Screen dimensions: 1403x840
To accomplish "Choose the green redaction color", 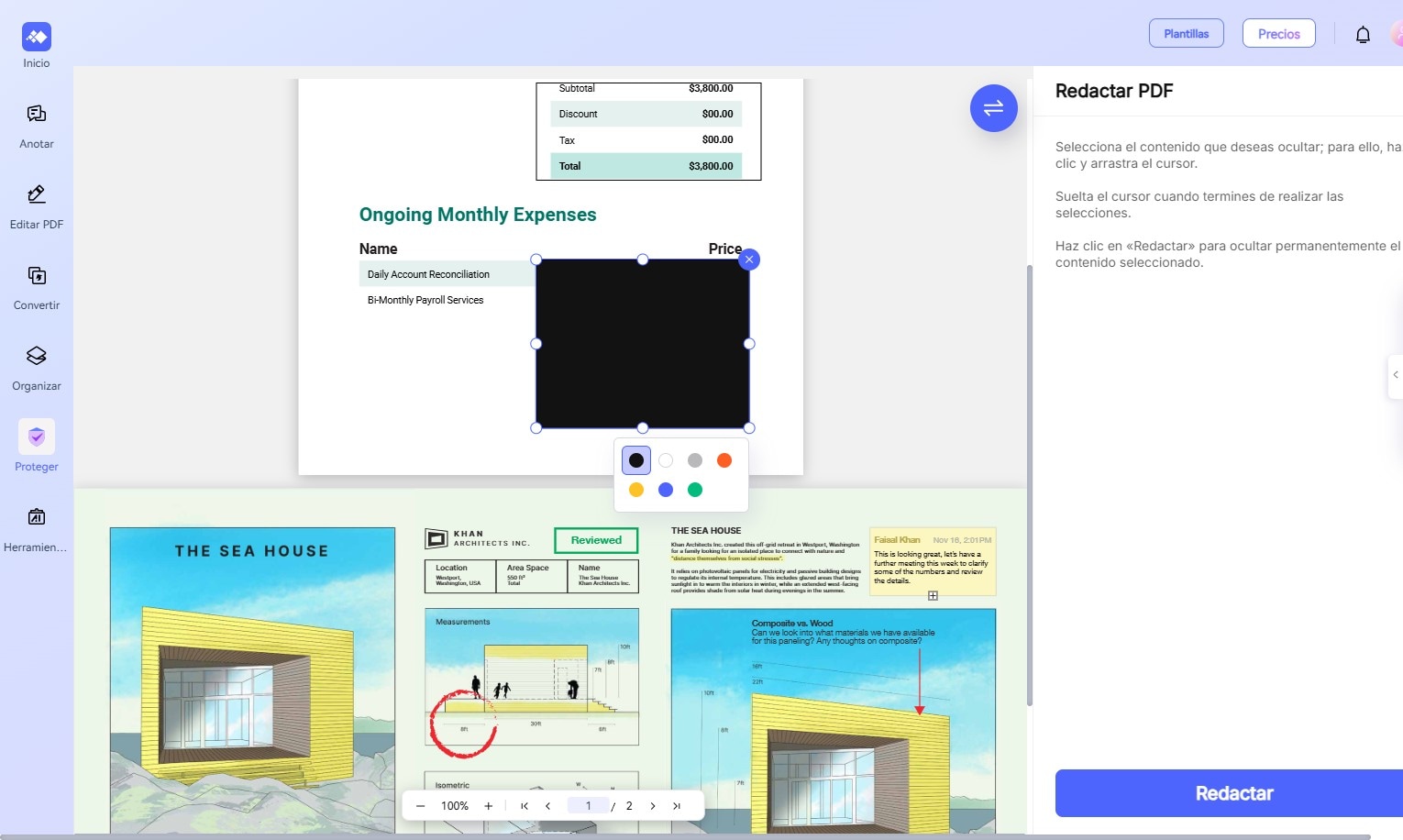I will [x=695, y=490].
